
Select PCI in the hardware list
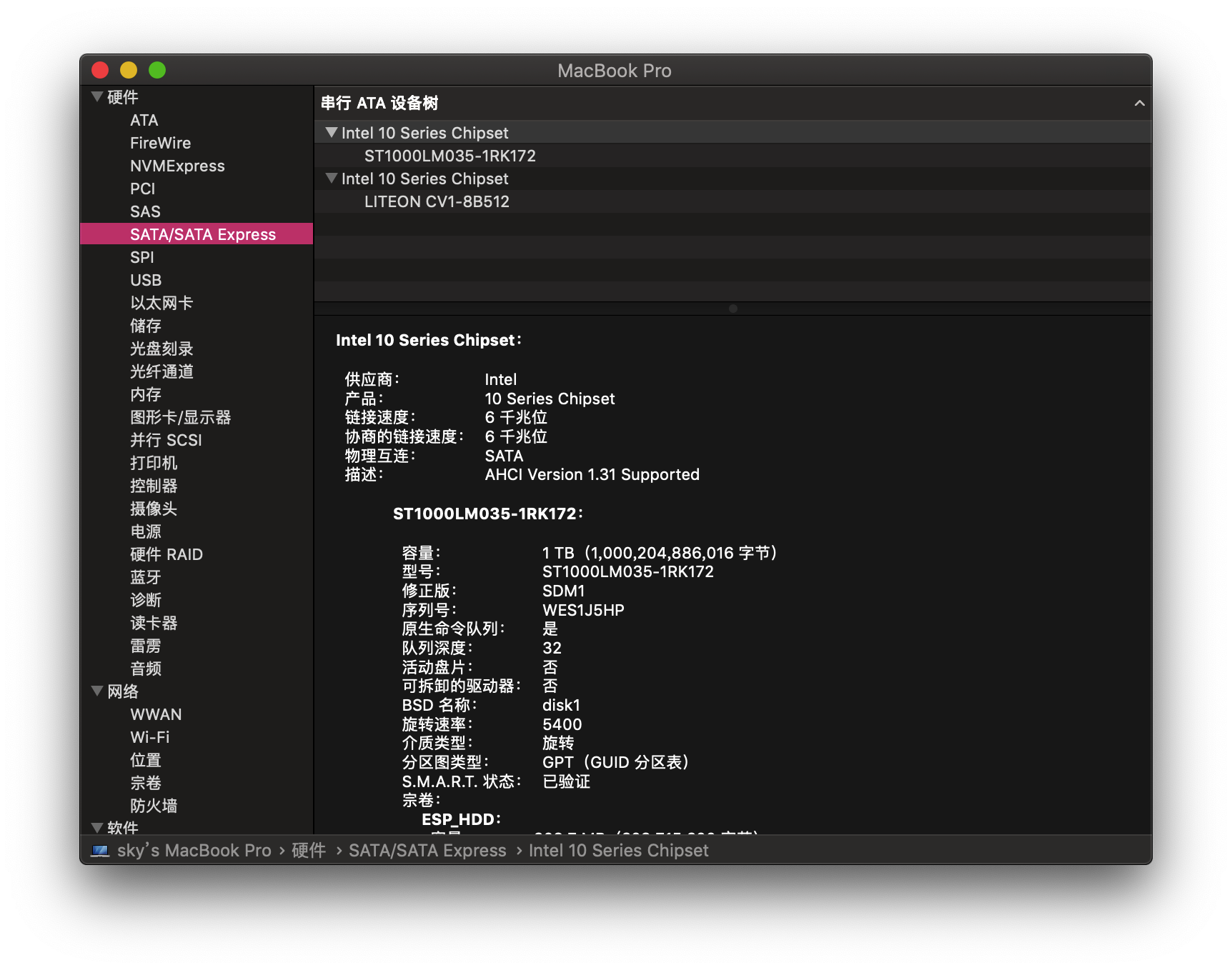pos(142,189)
